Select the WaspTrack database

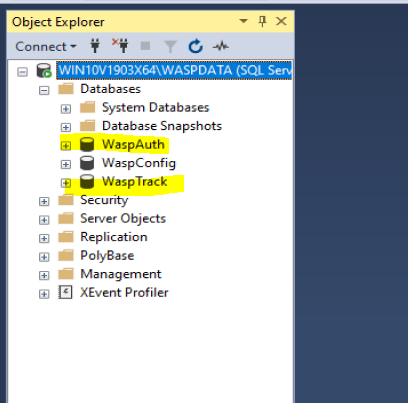(134, 182)
